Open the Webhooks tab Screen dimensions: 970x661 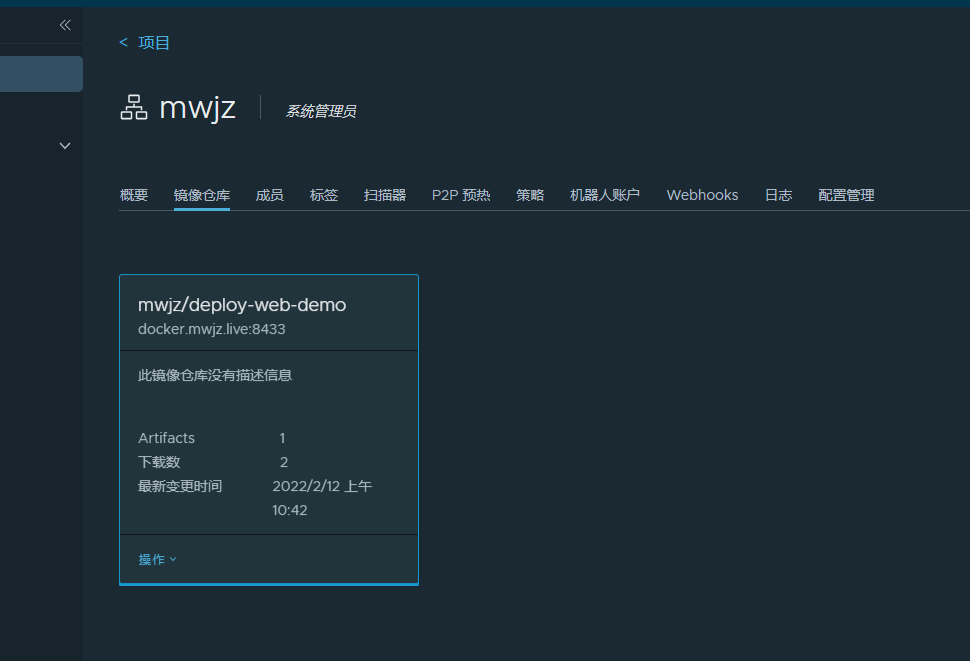[x=702, y=195]
